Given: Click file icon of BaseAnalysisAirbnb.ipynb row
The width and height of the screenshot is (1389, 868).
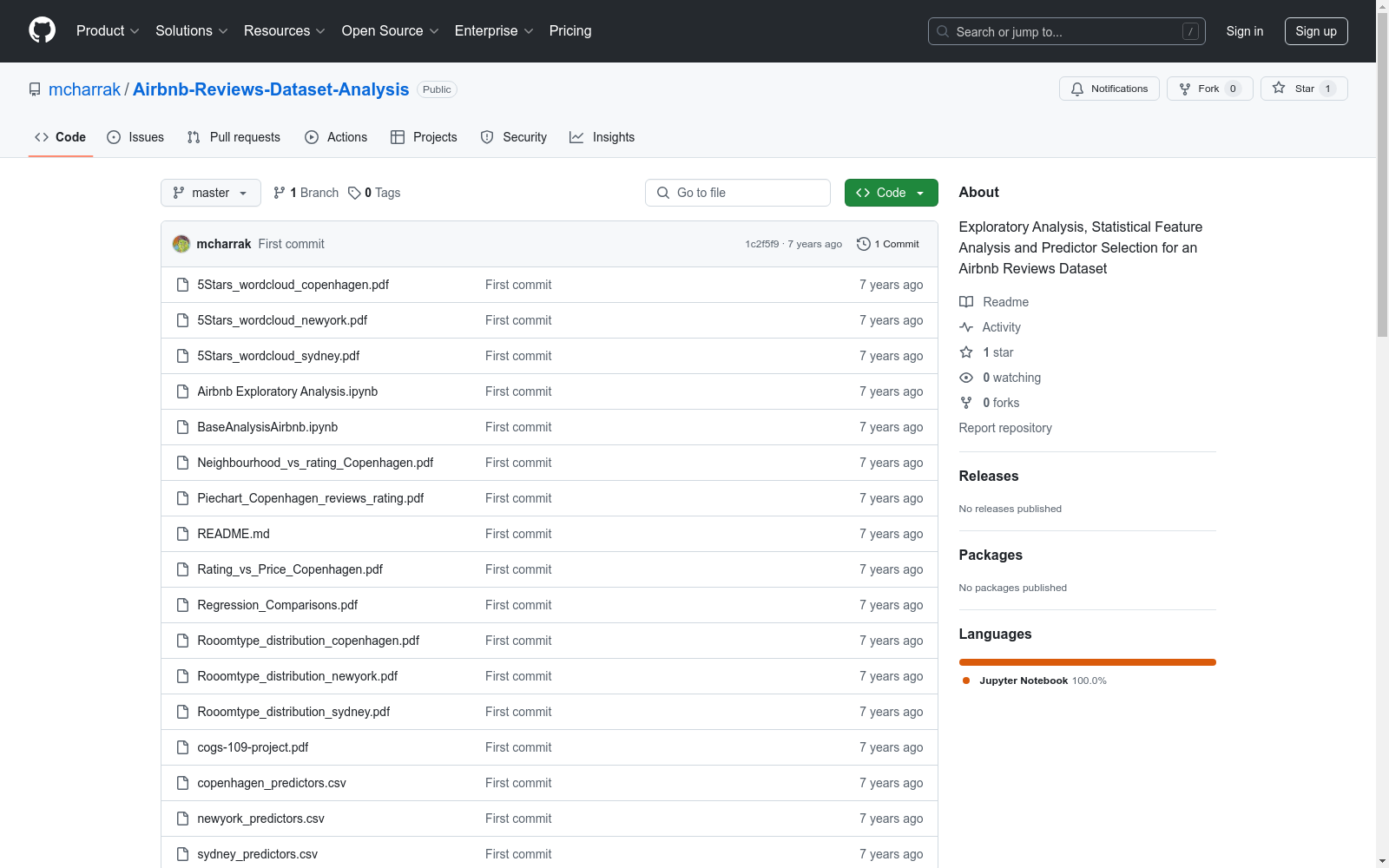Looking at the screenshot, I should 182,427.
